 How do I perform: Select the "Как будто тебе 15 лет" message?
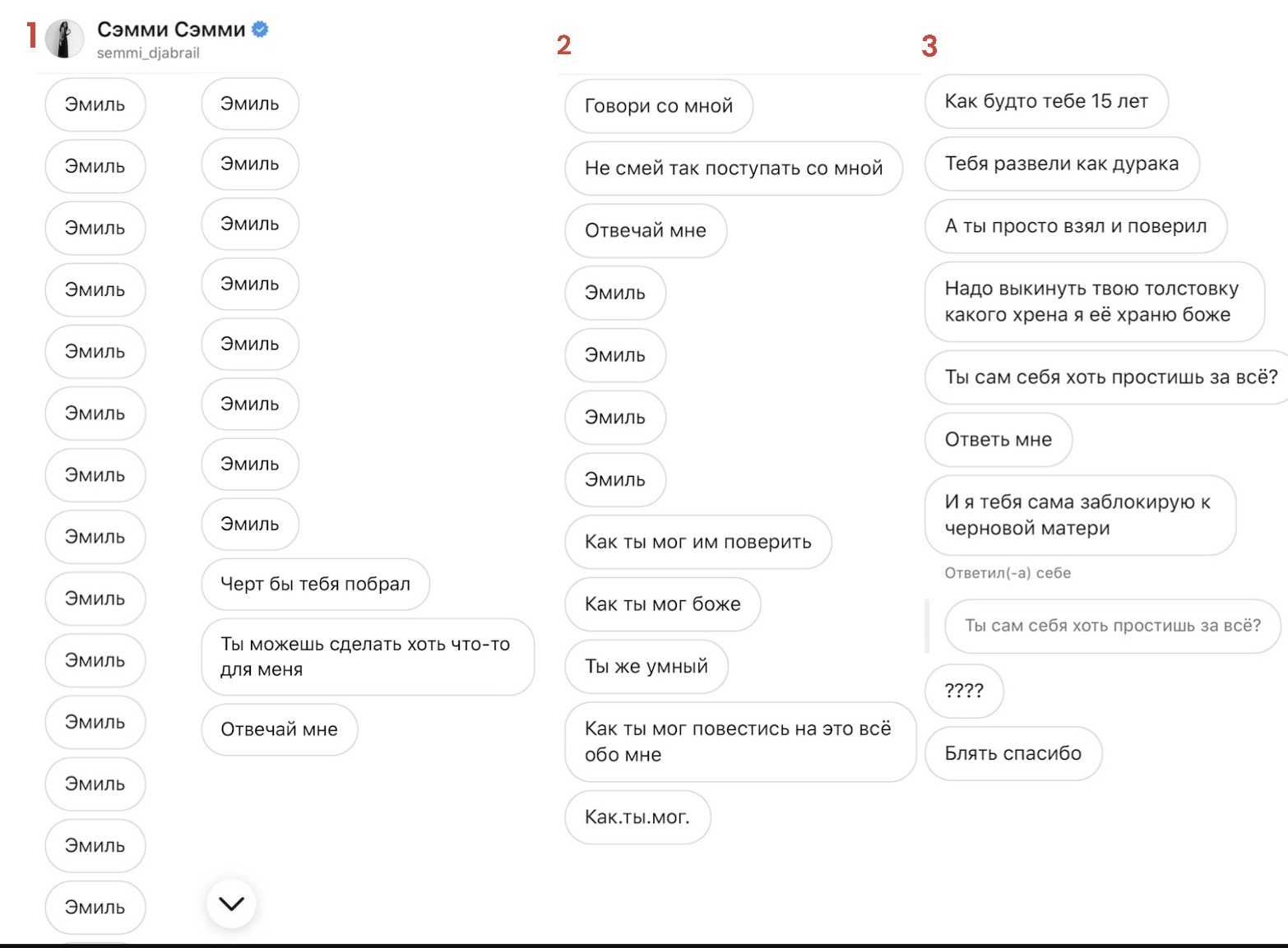coord(1046,101)
